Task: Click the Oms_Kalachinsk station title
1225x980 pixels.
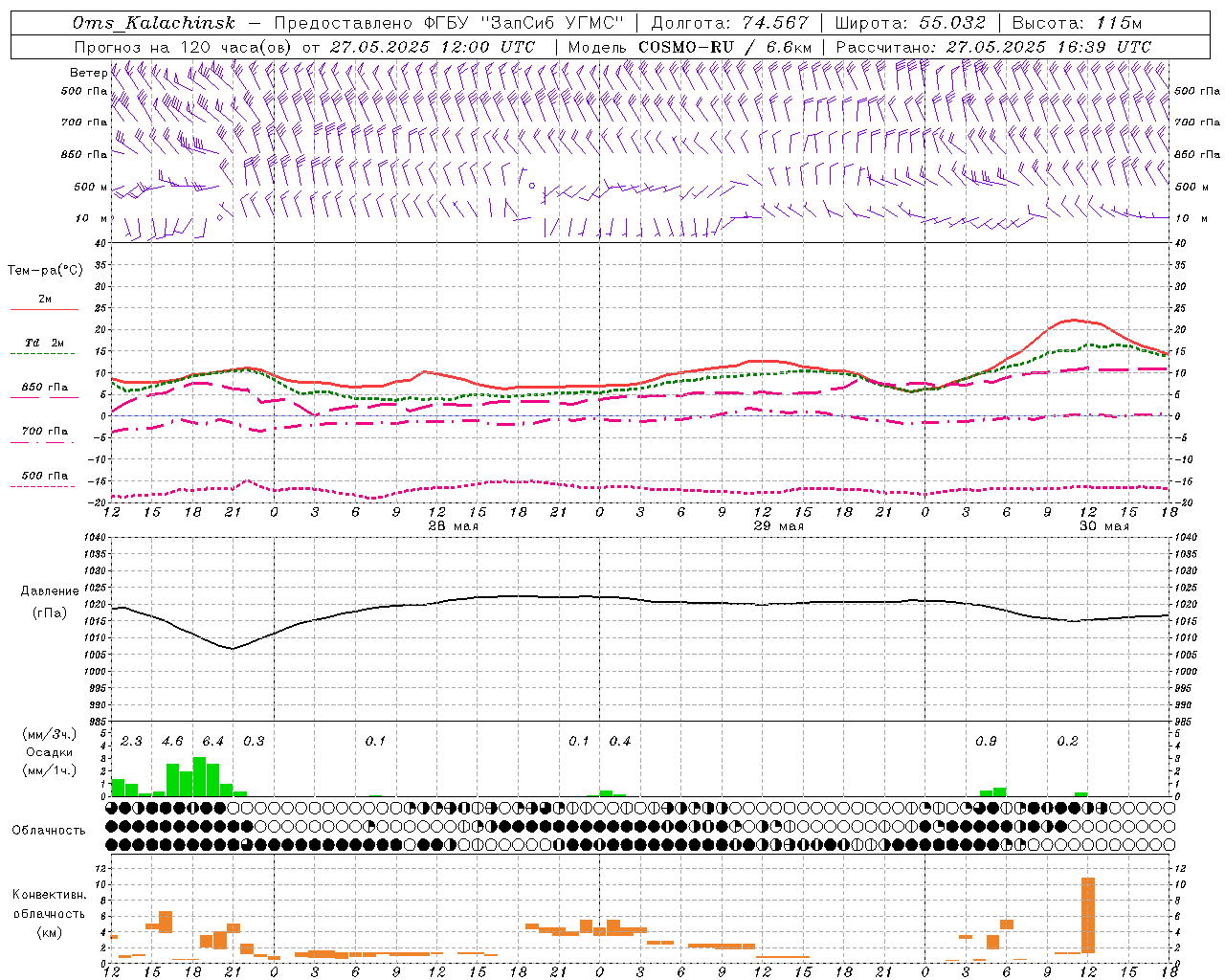Action: (x=154, y=23)
